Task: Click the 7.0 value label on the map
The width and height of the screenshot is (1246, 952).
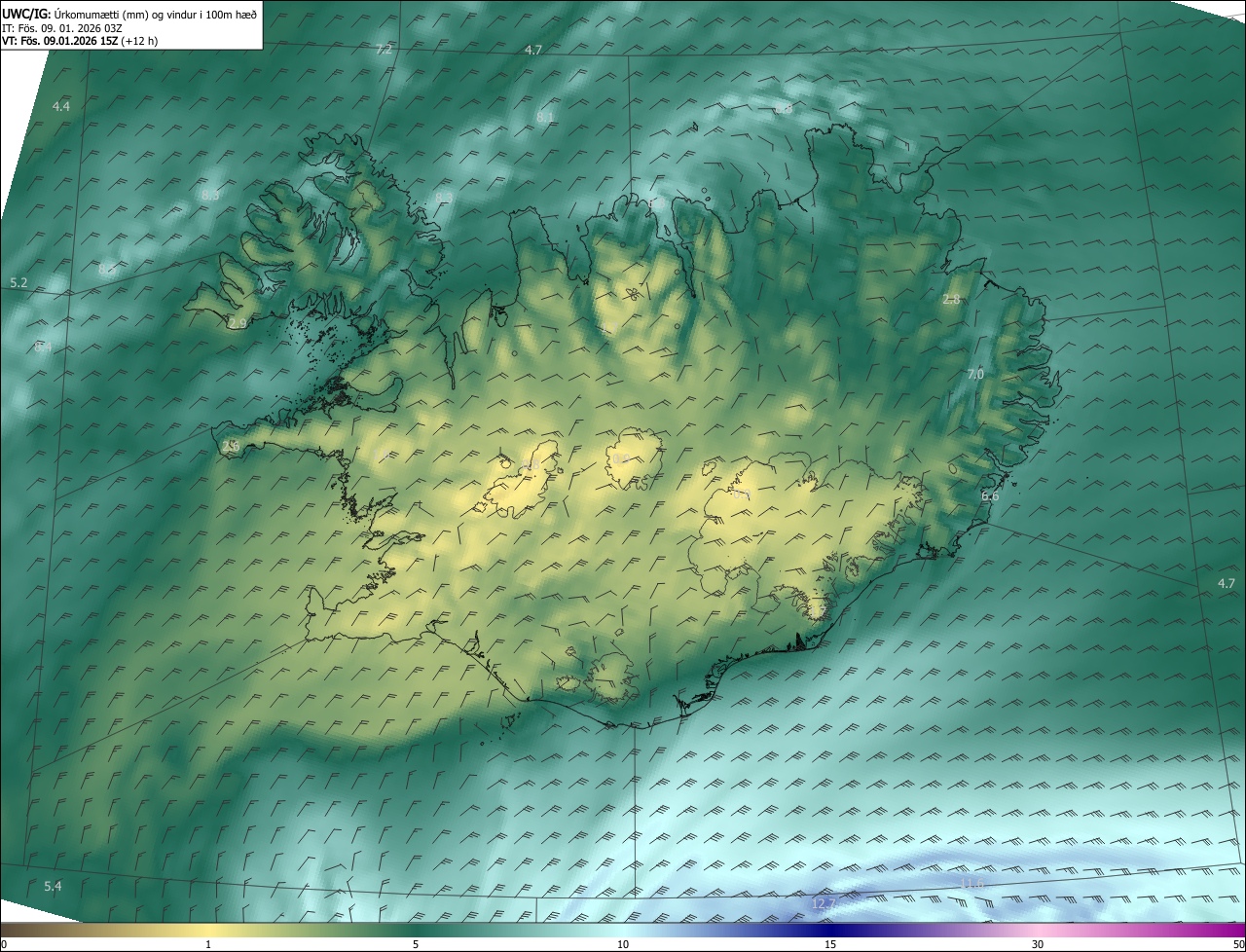Action: tap(975, 374)
